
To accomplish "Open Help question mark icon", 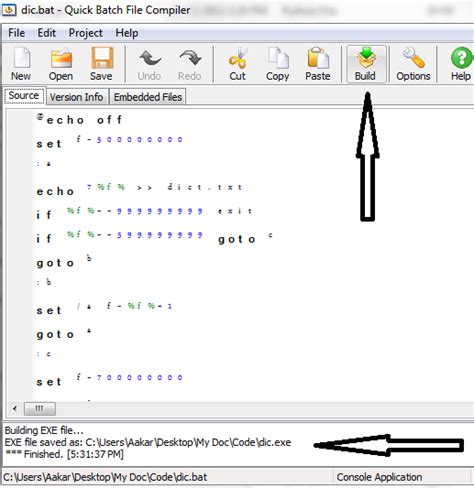I will click(x=461, y=64).
